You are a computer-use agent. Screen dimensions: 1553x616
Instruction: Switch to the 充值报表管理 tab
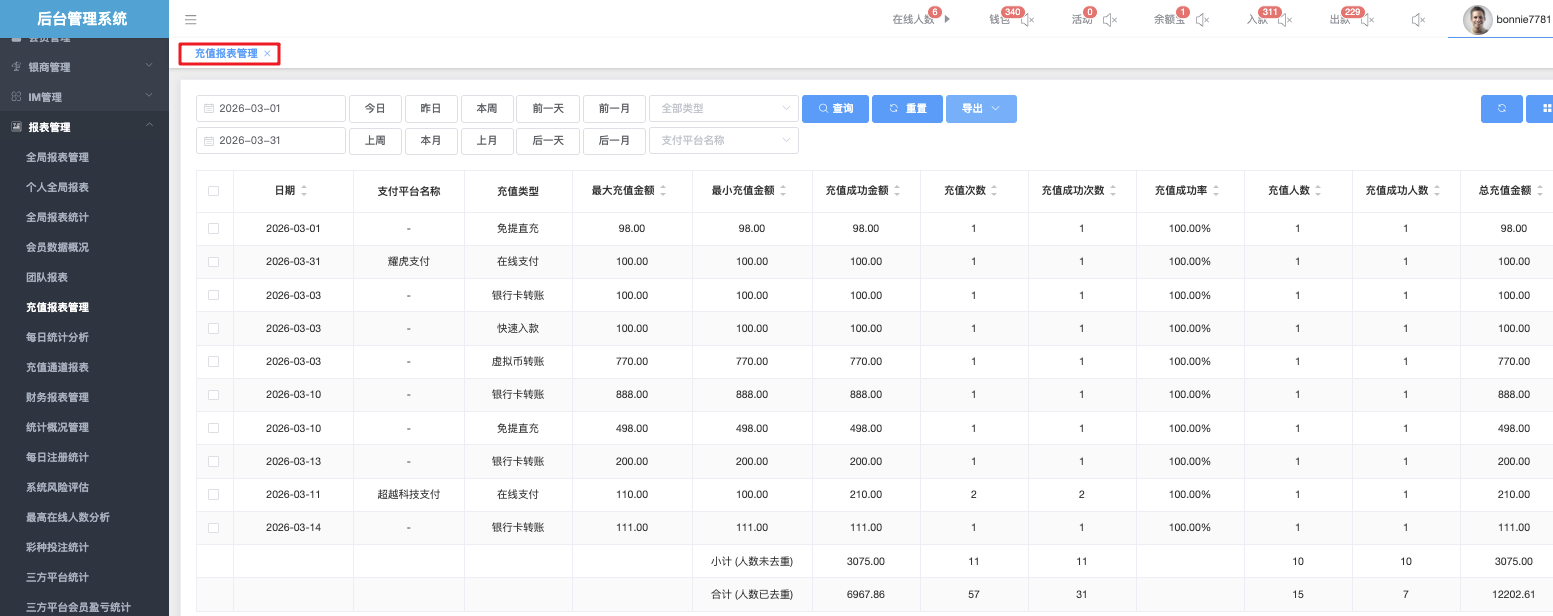coord(226,54)
